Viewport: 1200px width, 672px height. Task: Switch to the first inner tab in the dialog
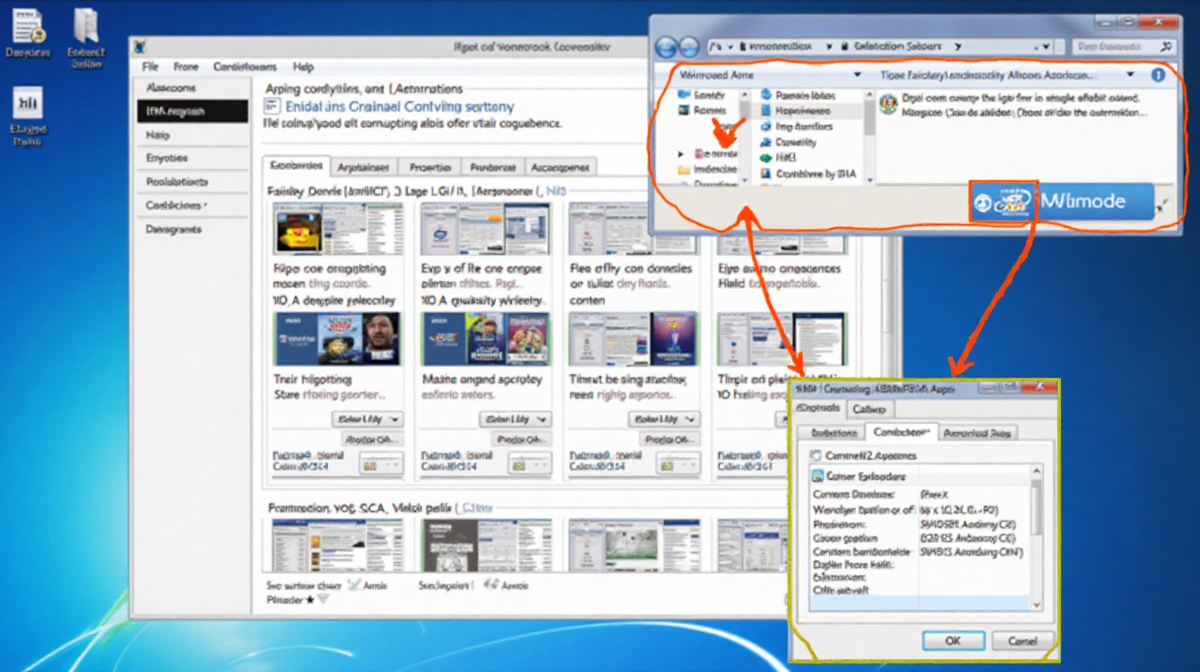pos(832,432)
